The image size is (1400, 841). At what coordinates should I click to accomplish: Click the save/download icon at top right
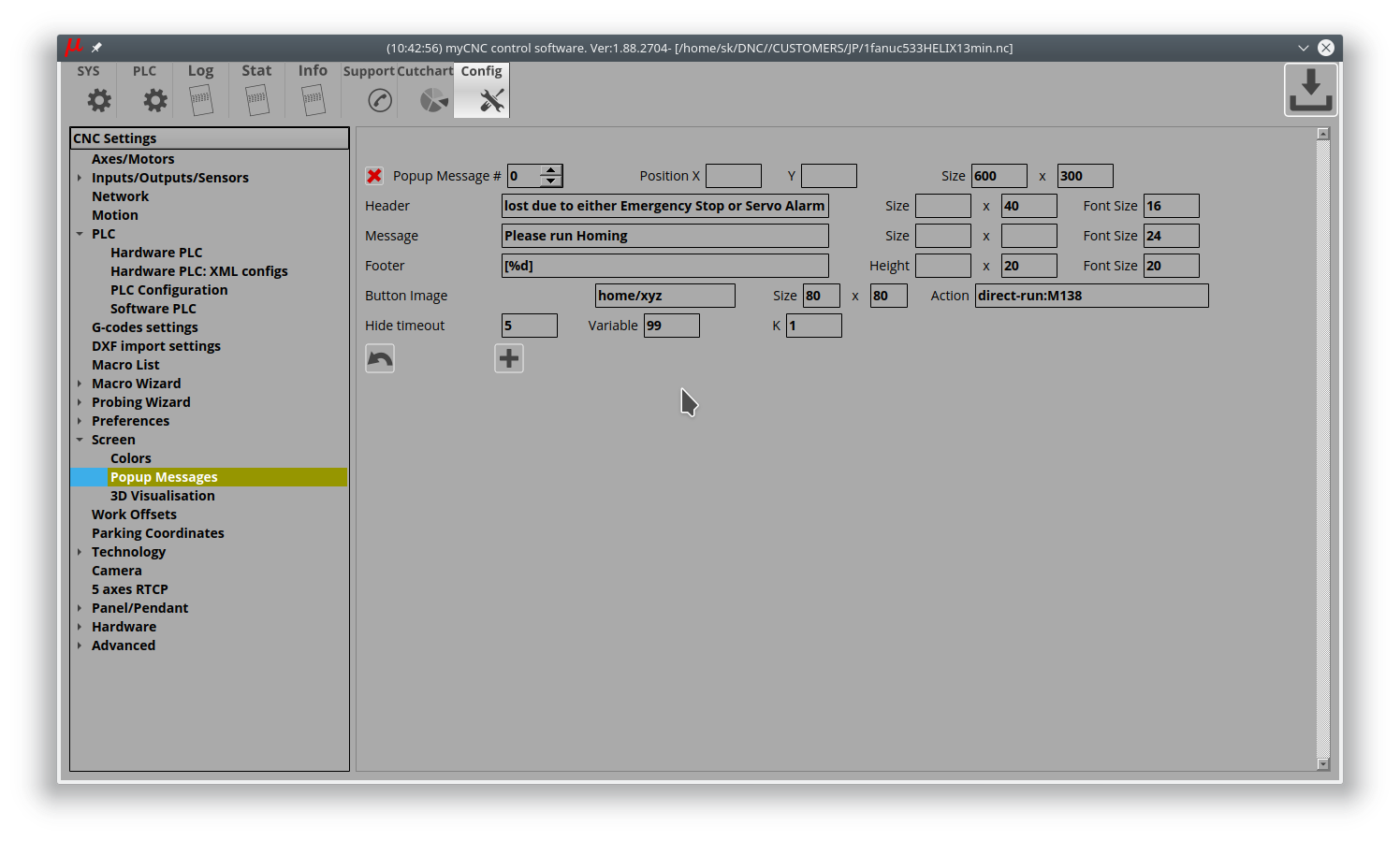click(x=1310, y=91)
